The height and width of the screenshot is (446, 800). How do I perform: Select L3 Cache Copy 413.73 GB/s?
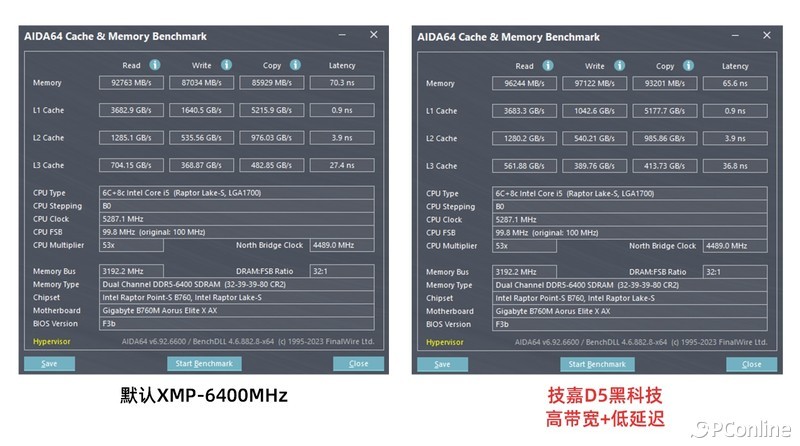(x=665, y=166)
